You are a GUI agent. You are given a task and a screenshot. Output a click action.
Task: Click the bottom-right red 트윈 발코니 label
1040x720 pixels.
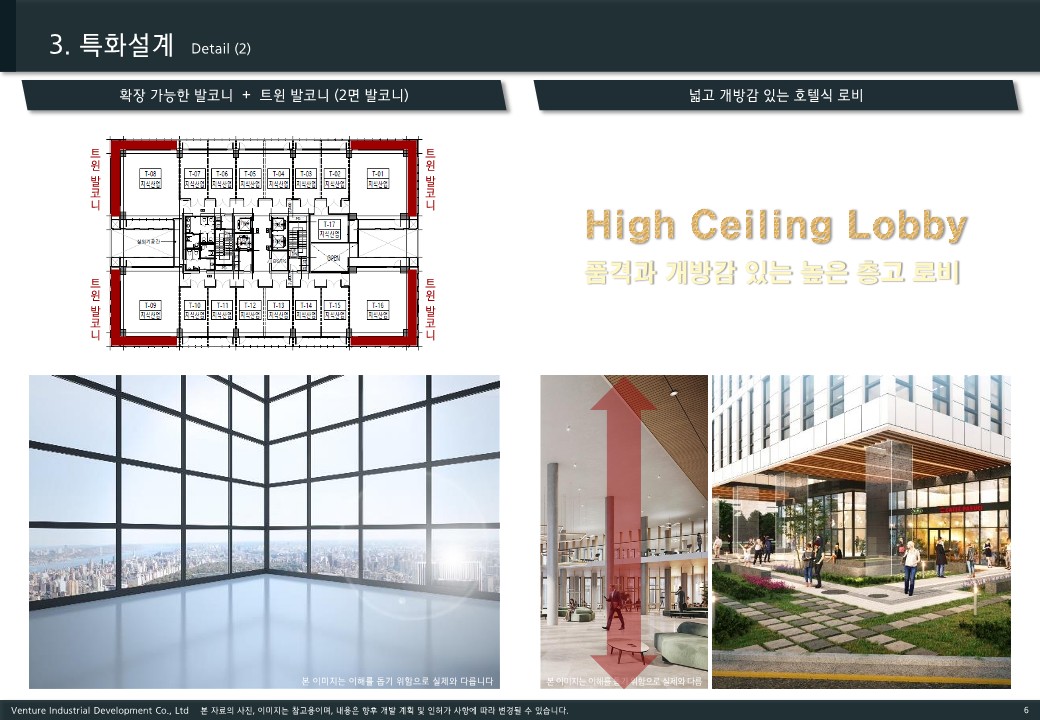431,309
